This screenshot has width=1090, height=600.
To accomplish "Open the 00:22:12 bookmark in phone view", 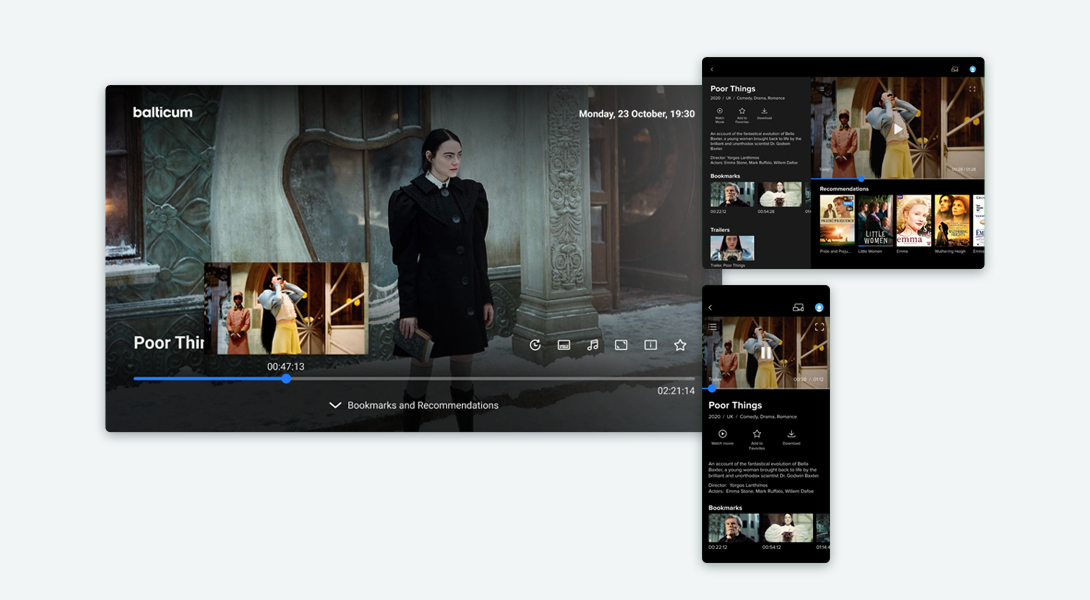I will coord(733,528).
